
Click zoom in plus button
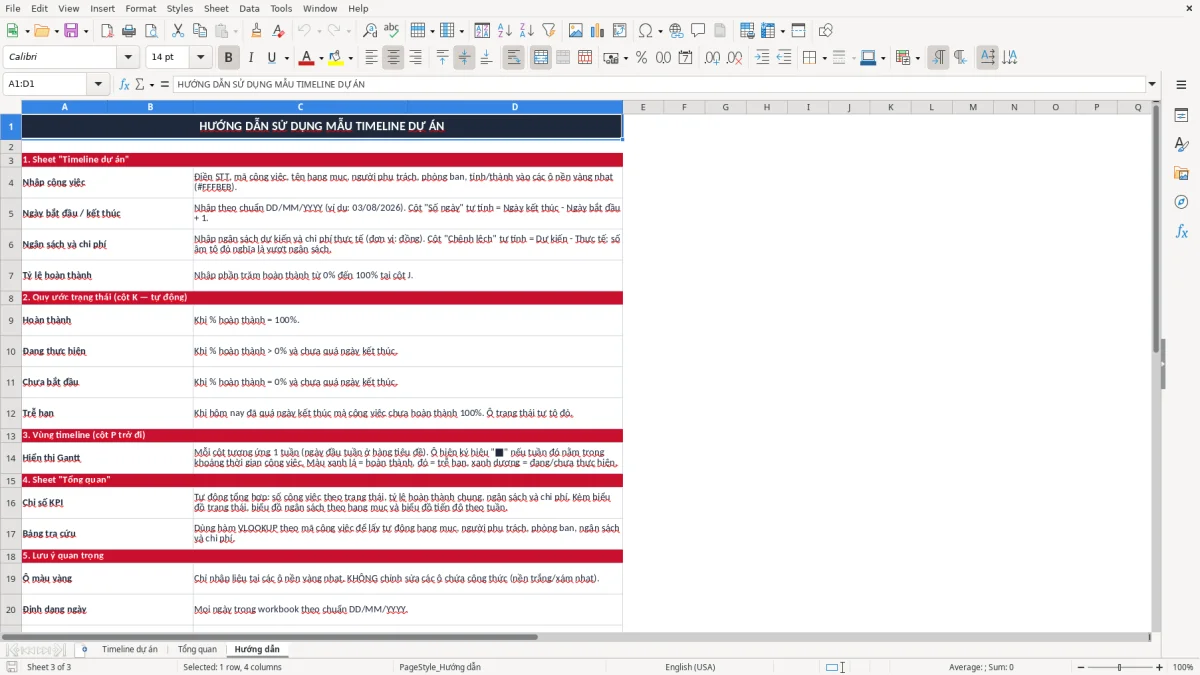(x=1160, y=667)
